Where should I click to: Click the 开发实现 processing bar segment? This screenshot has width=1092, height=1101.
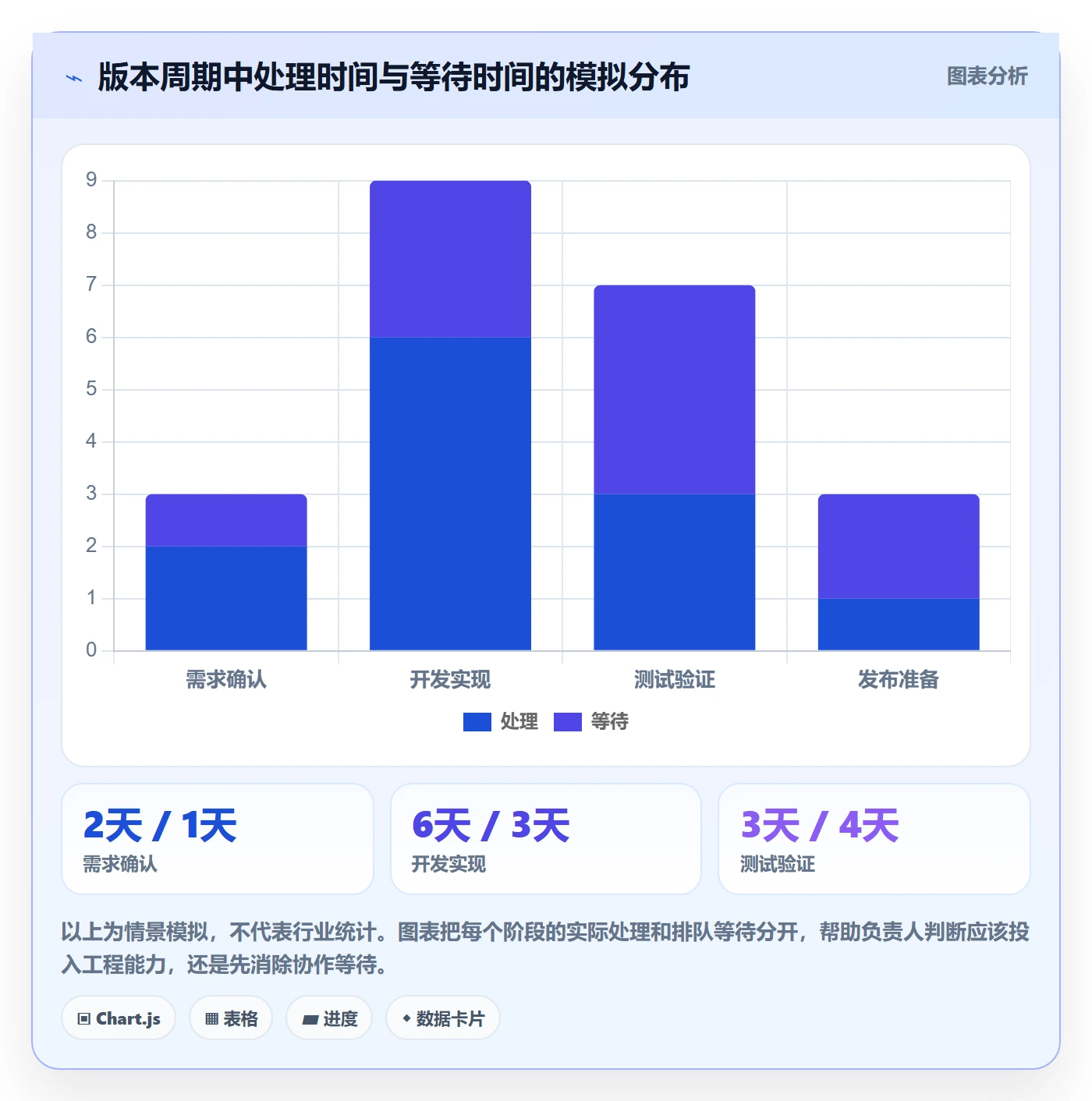pos(450,494)
